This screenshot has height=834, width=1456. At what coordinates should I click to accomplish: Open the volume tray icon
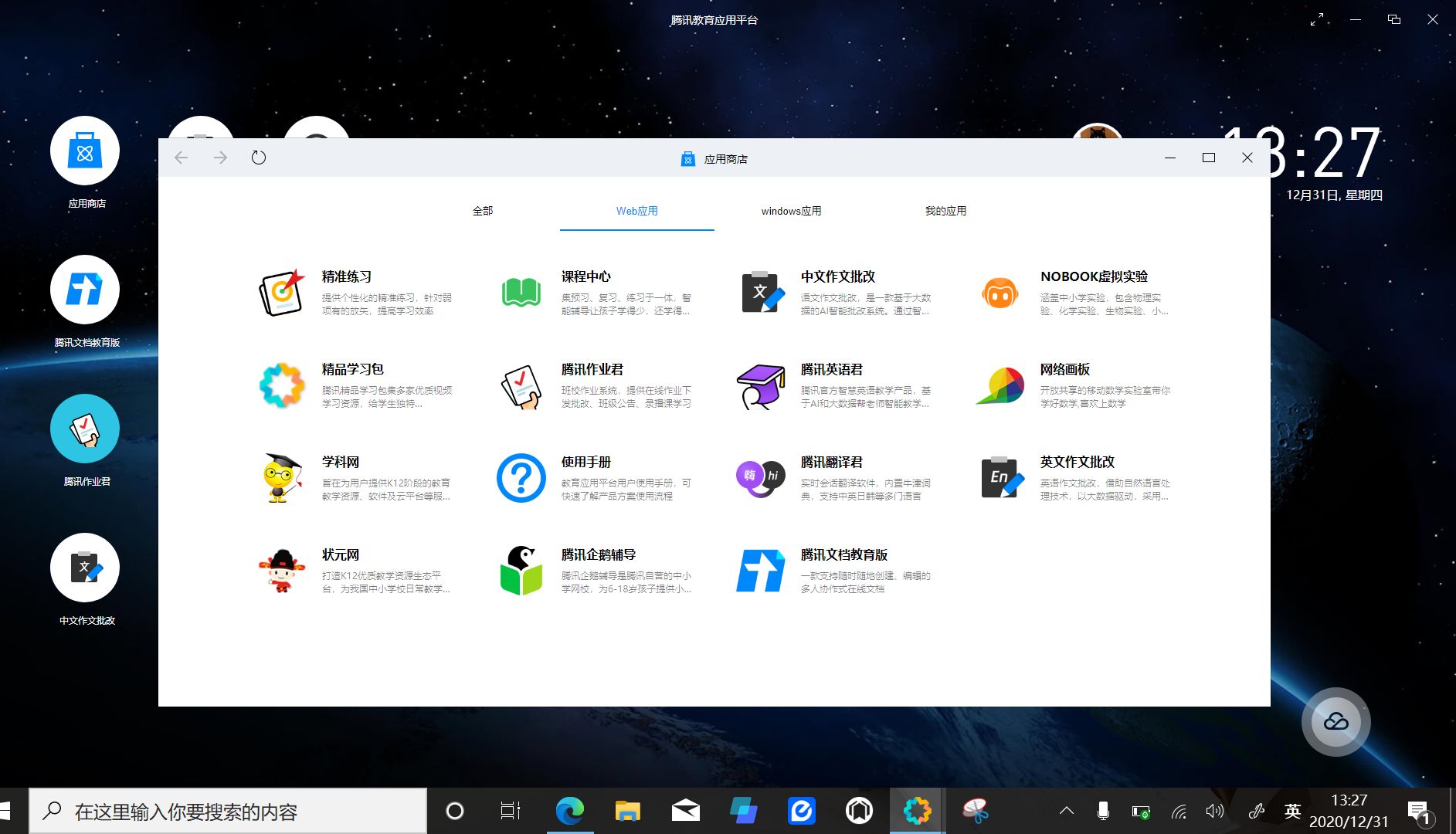pyautogui.click(x=1215, y=811)
